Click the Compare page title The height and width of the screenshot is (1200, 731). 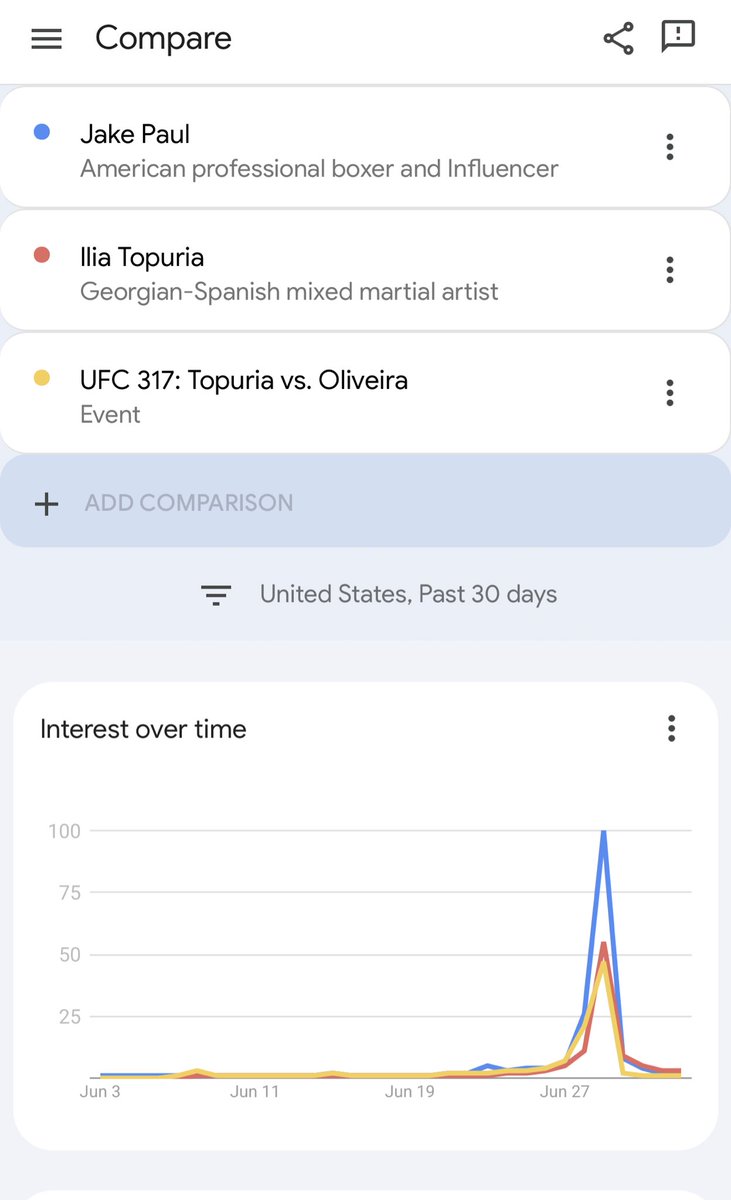pyautogui.click(x=163, y=39)
